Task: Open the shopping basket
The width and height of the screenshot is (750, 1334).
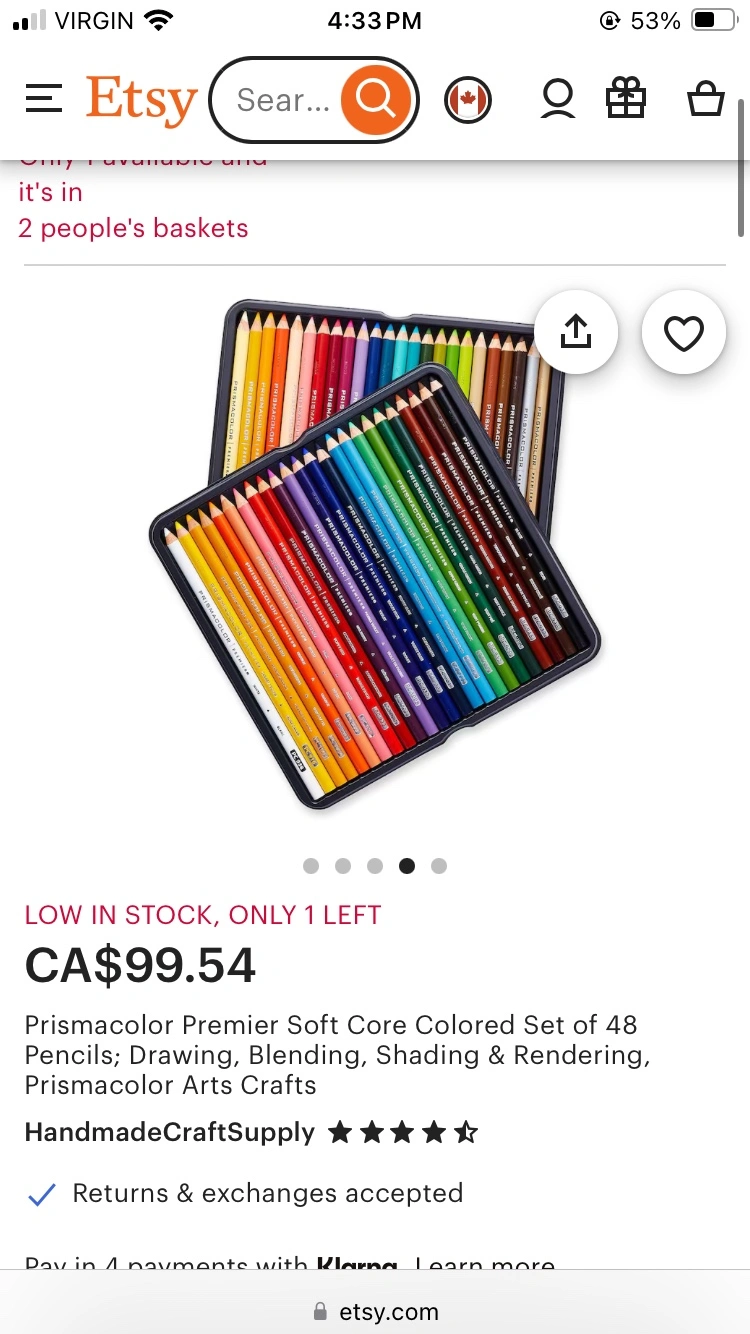Action: coord(705,99)
